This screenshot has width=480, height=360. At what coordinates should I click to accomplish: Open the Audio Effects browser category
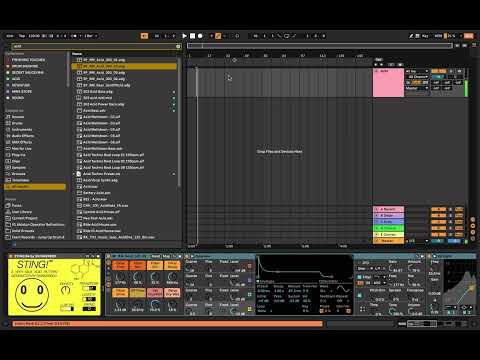[x=23, y=136]
